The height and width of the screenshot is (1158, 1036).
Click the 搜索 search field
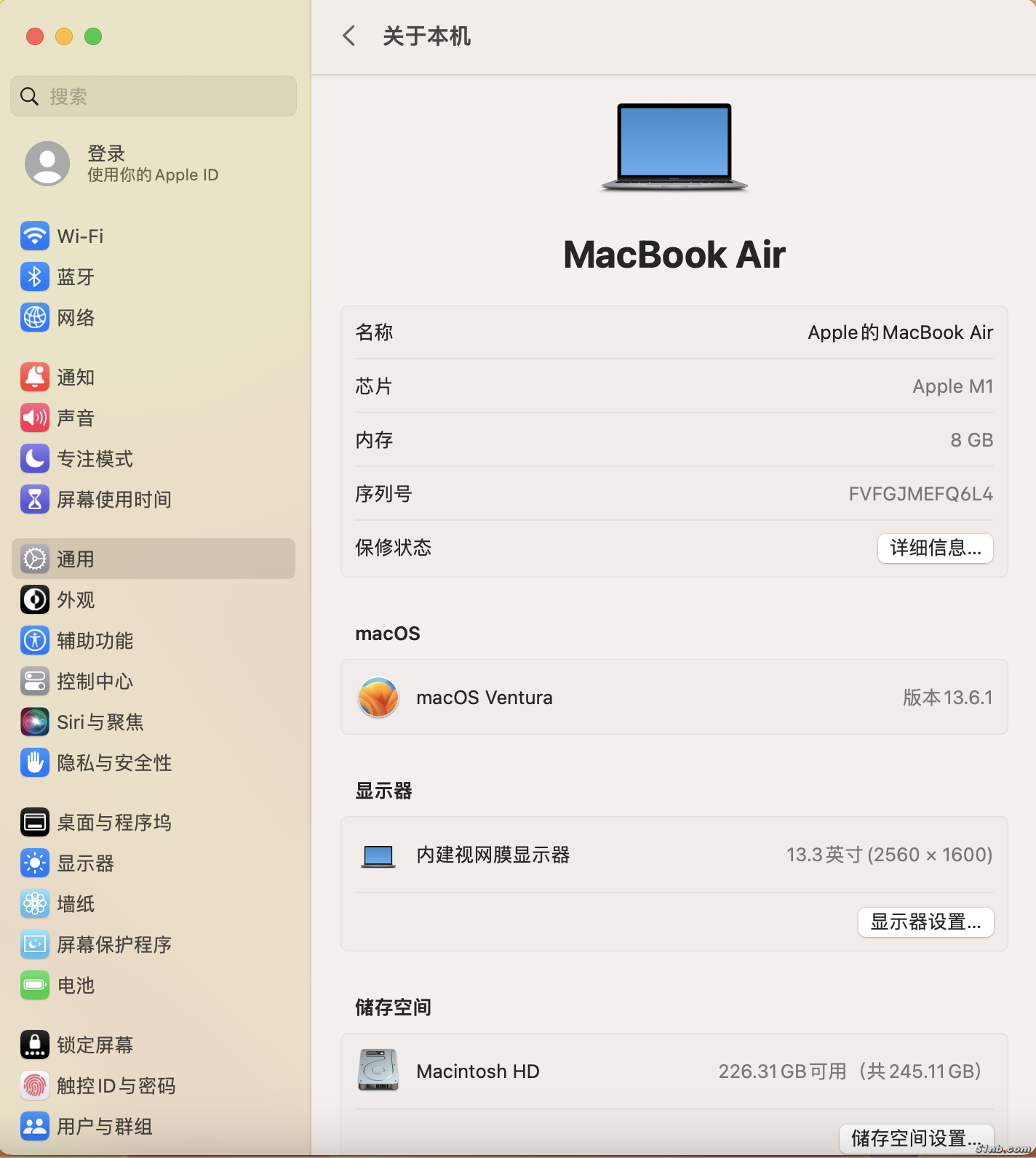(x=154, y=96)
